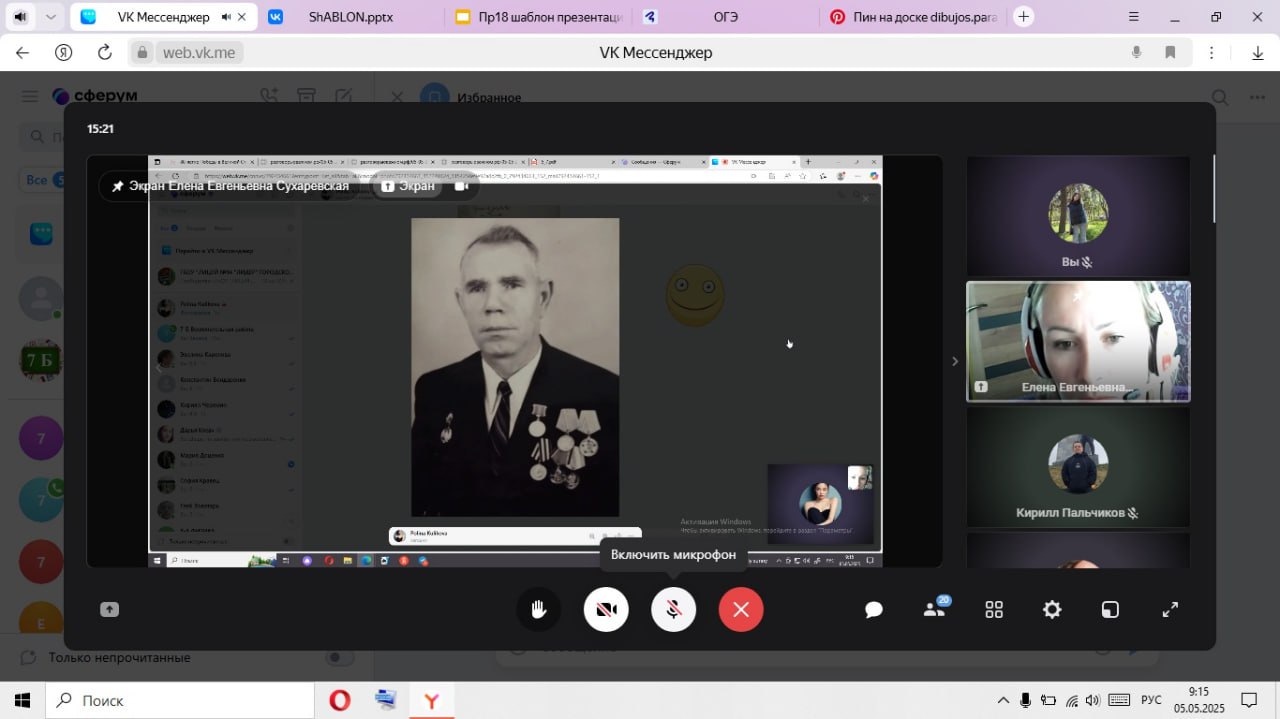Screen dimensions: 1280x719
Task: Click the browser sound button beside the tabs
Action: [x=19, y=17]
